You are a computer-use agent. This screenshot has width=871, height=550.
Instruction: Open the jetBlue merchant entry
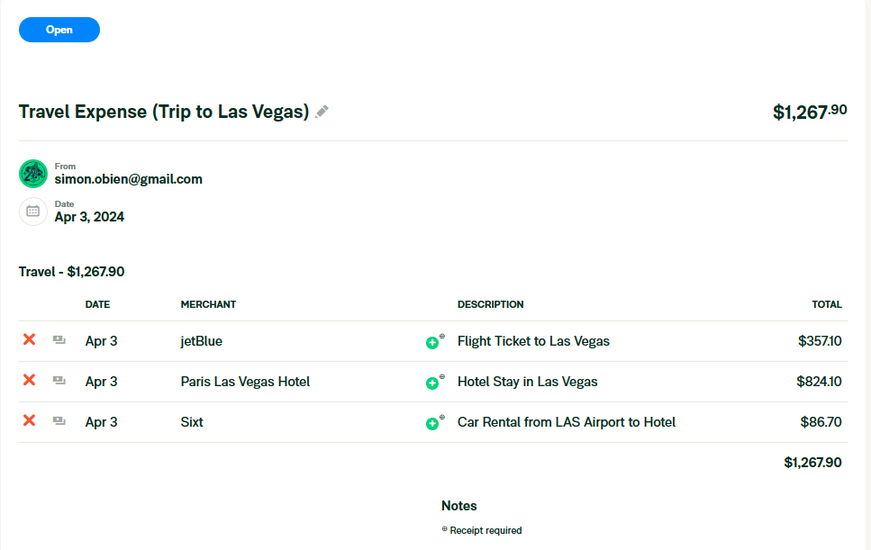click(201, 341)
